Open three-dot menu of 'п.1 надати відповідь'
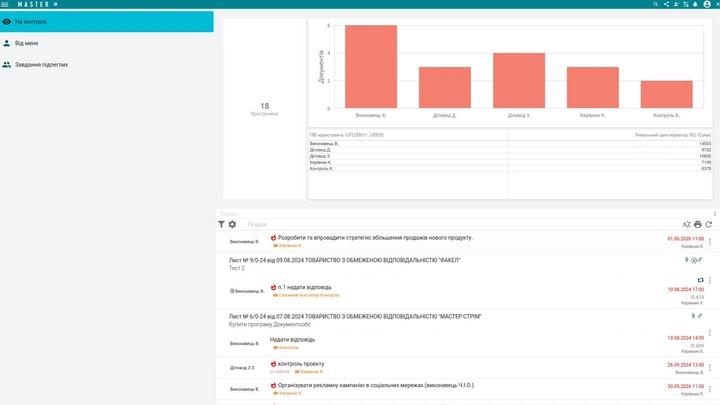 pyautogui.click(x=710, y=280)
